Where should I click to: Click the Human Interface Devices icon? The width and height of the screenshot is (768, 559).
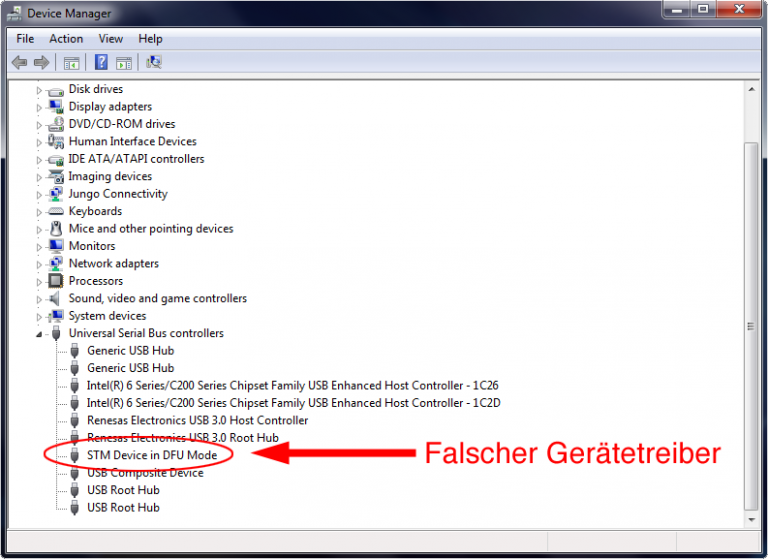coord(56,142)
